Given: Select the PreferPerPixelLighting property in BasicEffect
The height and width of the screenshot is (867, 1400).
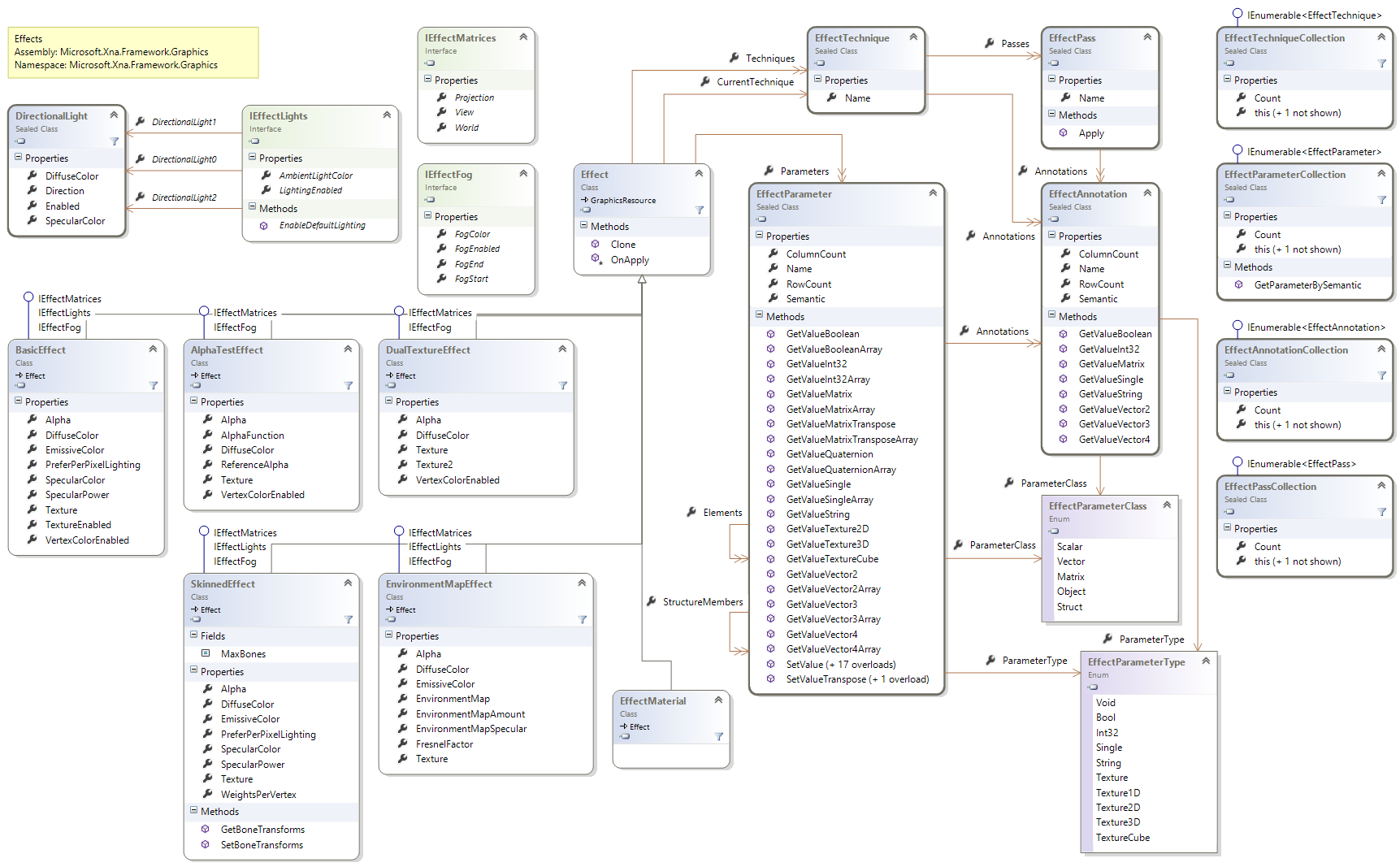Looking at the screenshot, I should coord(93,465).
